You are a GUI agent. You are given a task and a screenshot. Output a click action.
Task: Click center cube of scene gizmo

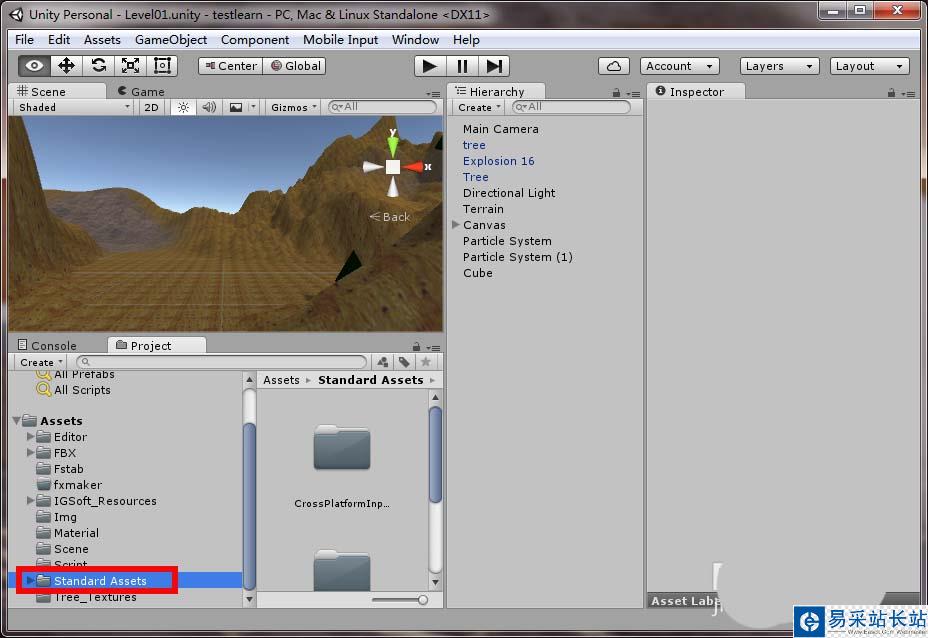pos(392,167)
